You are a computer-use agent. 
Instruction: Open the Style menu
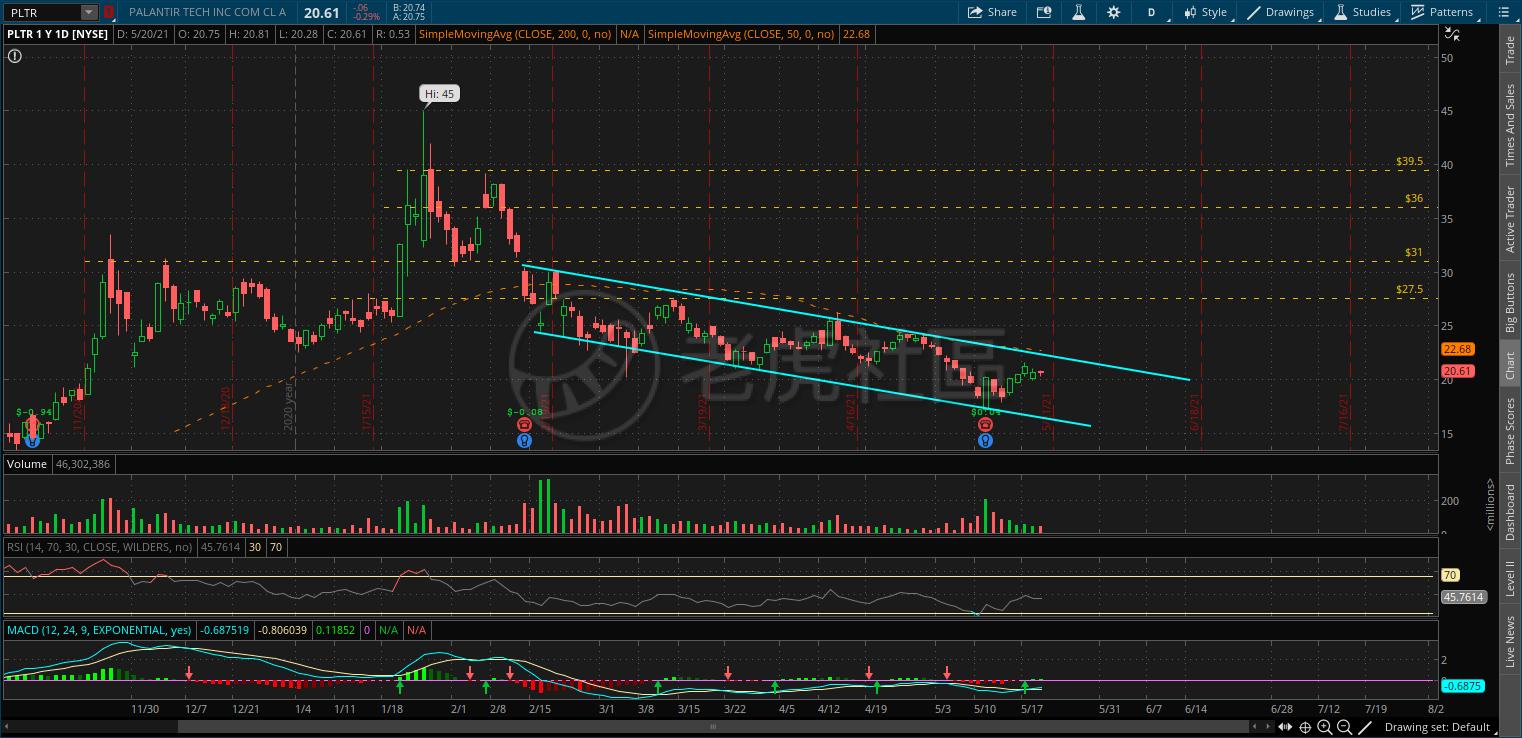[1205, 12]
